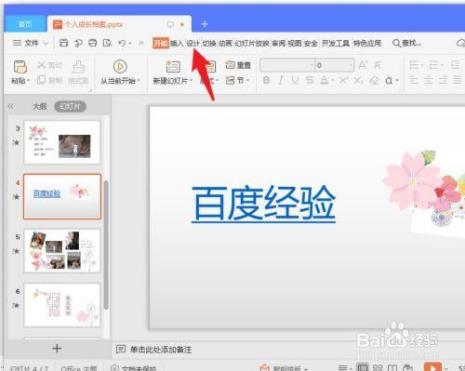Click the 百度经验 hyperlink on slide
Screen dimensions: 465x371
coord(263,203)
